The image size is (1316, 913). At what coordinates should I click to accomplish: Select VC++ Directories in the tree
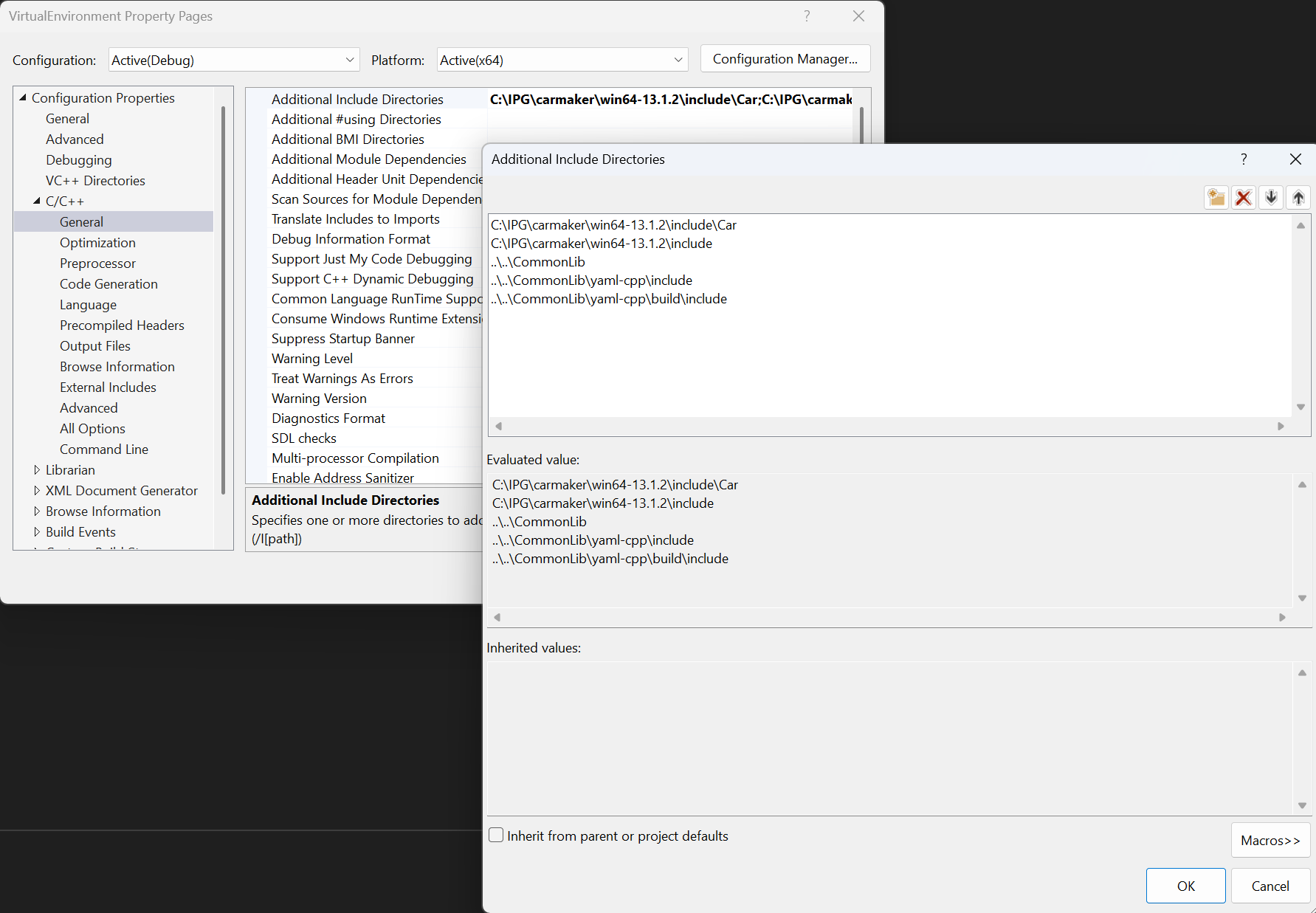tap(95, 181)
